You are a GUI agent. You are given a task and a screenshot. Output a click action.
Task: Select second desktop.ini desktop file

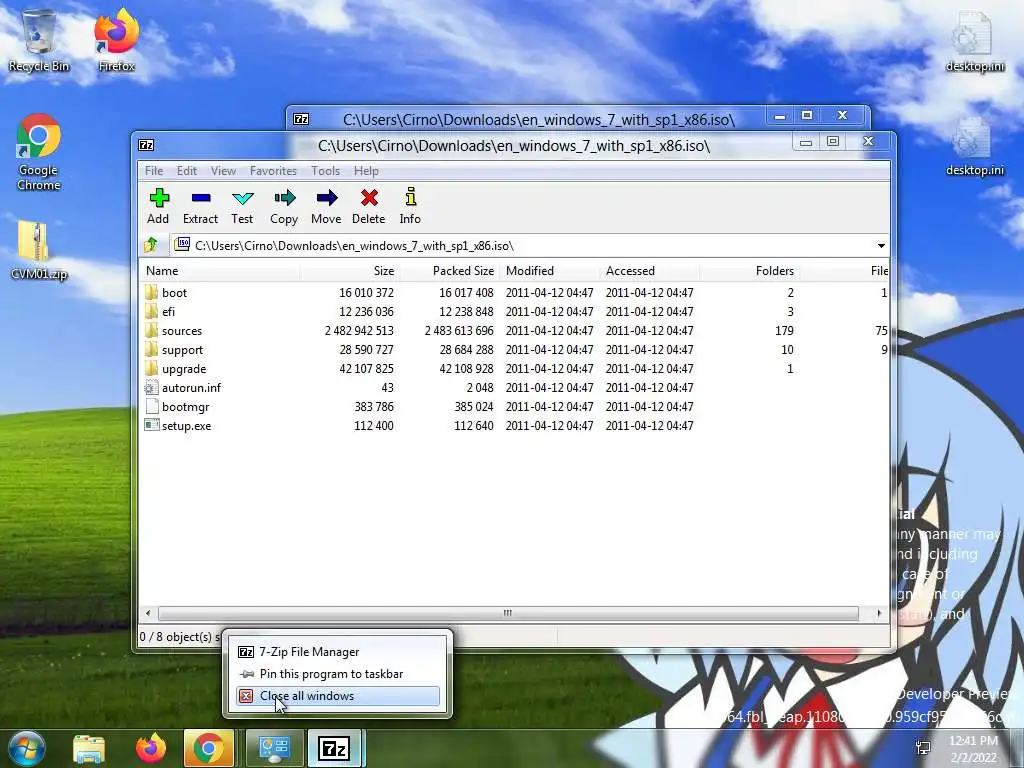coord(974,147)
